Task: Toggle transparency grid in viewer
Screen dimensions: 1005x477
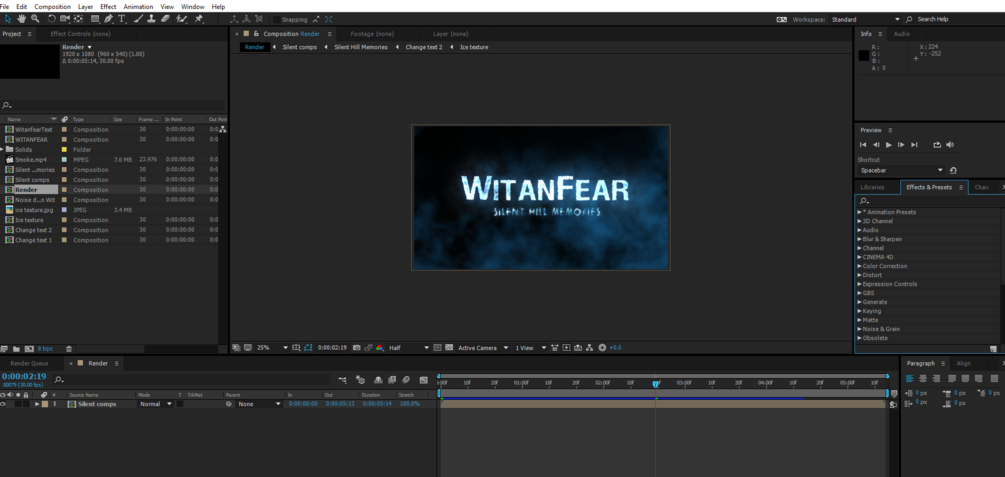Action: 449,347
